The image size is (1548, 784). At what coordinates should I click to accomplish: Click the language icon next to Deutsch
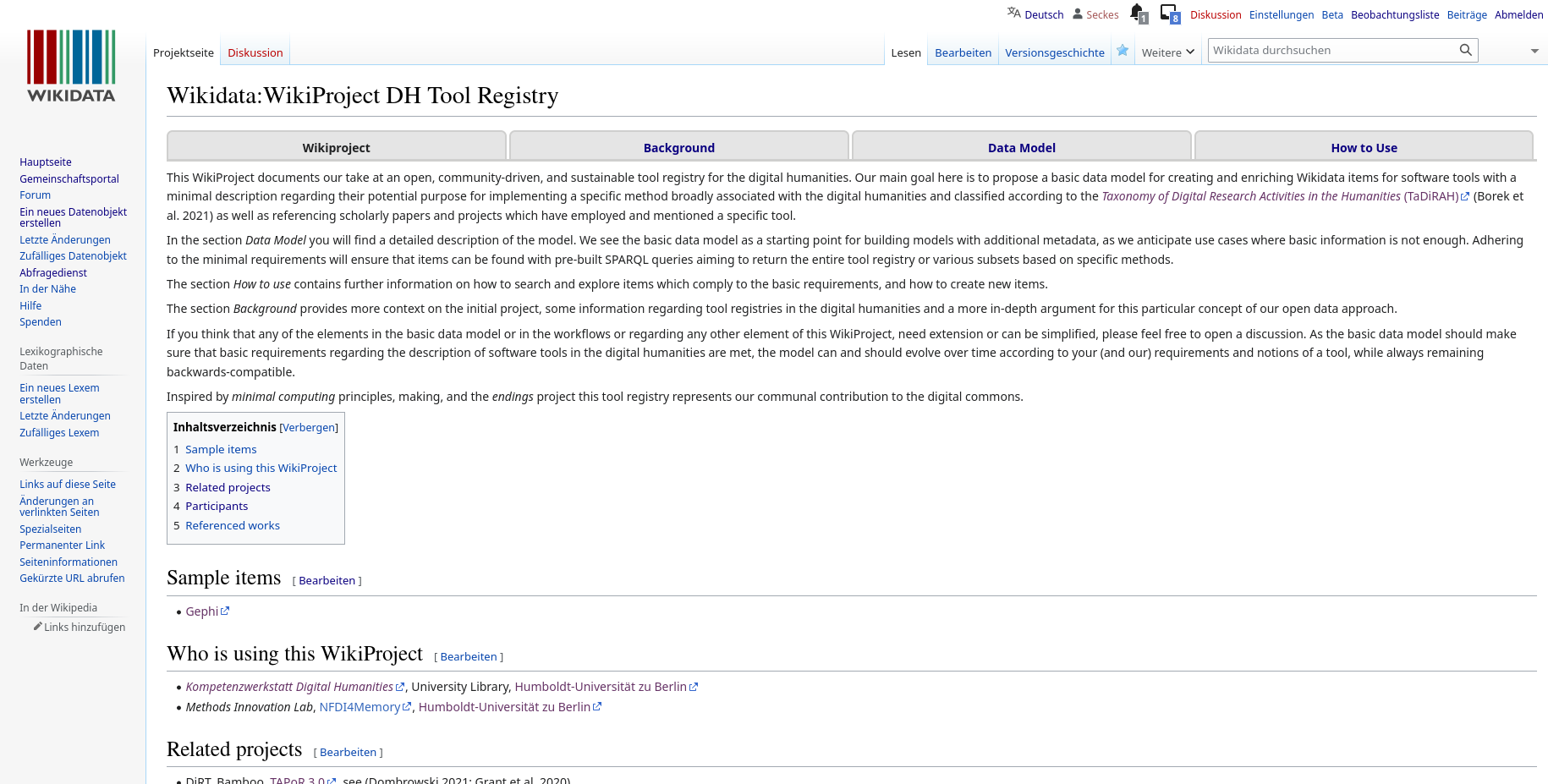(x=1012, y=13)
